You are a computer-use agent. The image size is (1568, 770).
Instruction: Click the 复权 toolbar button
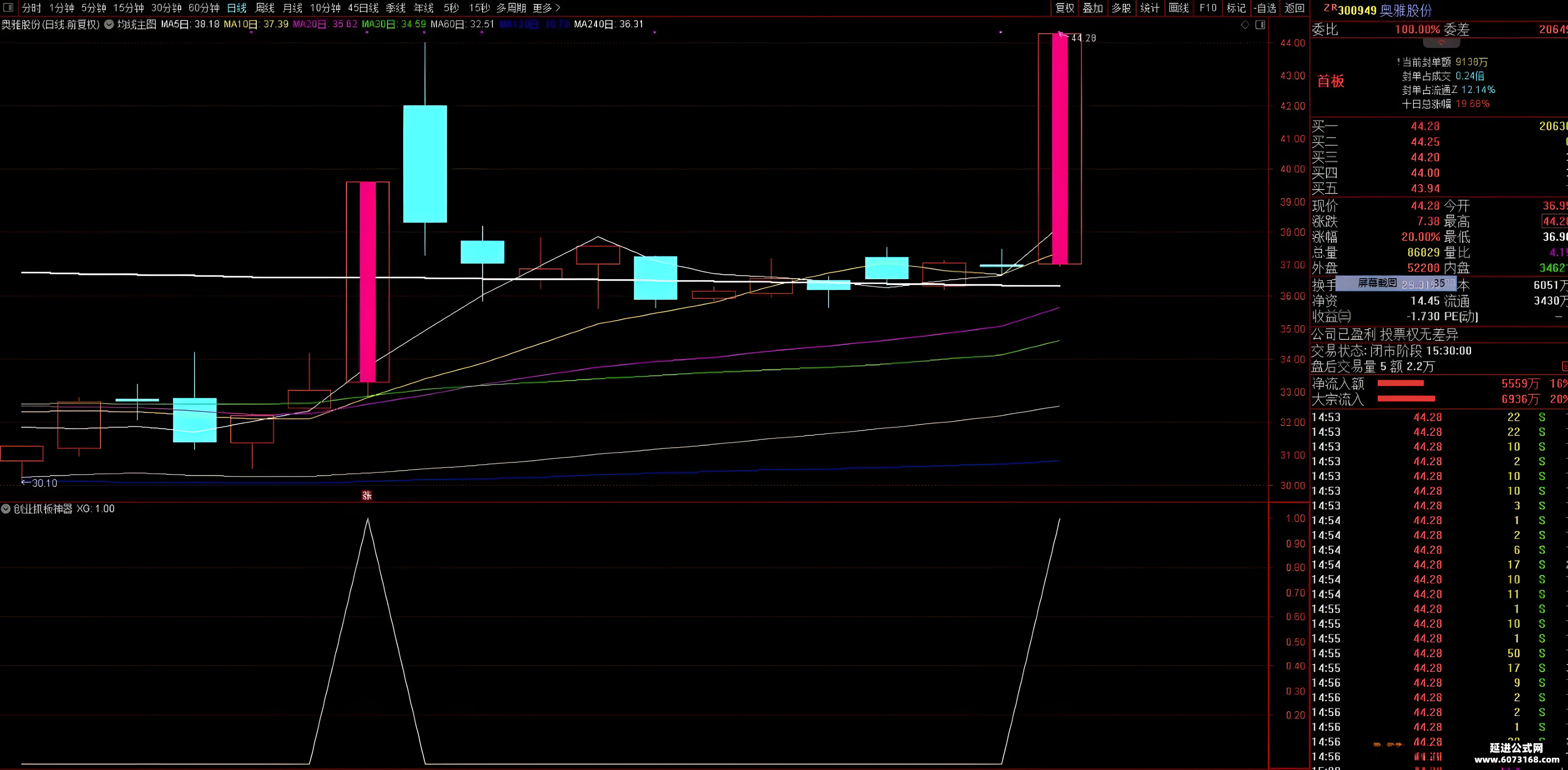click(1065, 8)
